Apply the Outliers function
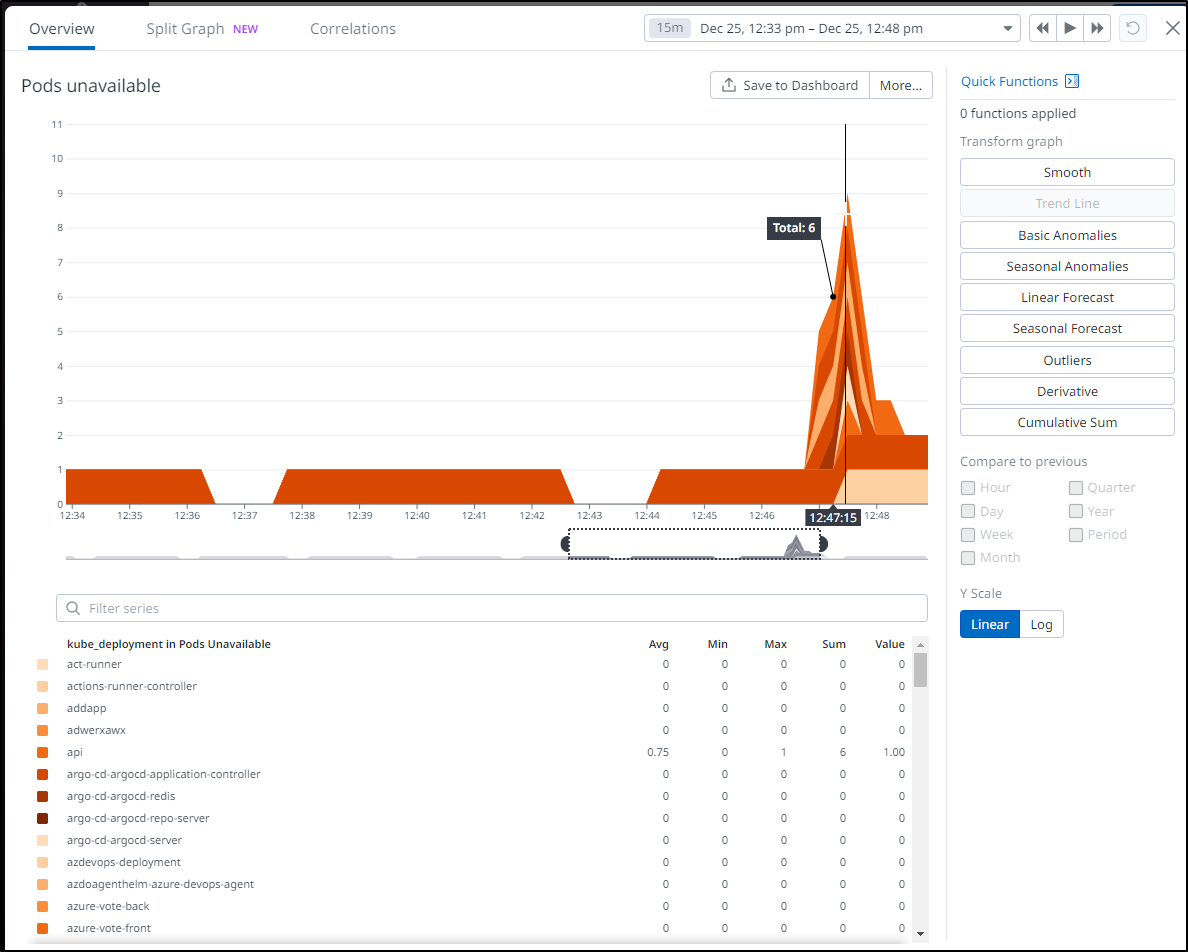1188x952 pixels. coord(1067,360)
